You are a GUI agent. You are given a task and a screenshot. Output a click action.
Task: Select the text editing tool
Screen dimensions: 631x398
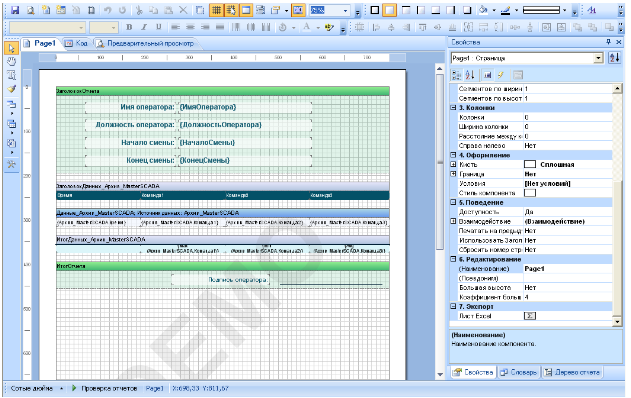pos(11,75)
